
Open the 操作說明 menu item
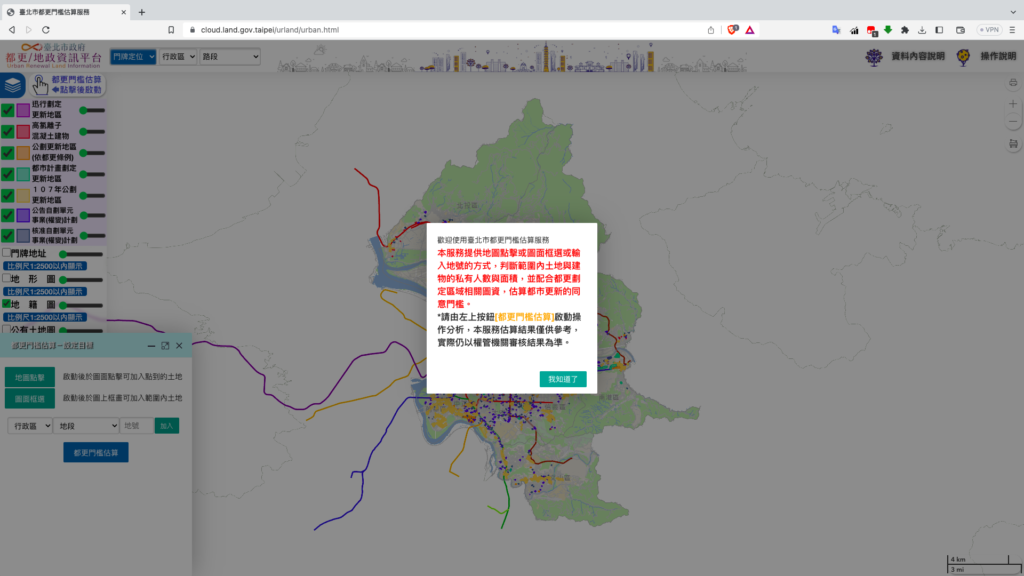tap(998, 57)
